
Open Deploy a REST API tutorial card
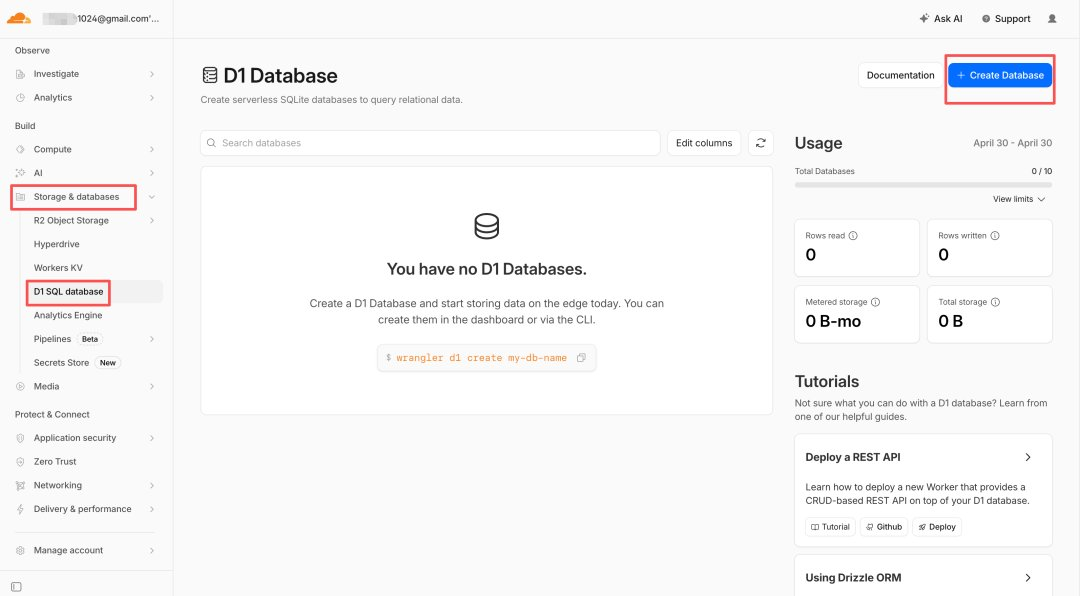(x=923, y=490)
